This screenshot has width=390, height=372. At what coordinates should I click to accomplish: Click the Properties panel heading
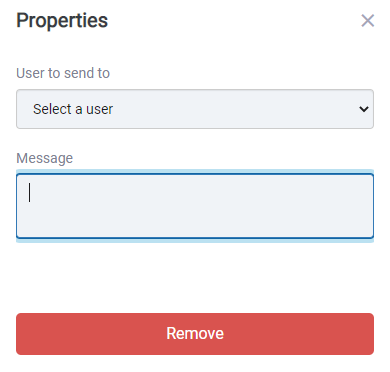[x=62, y=21]
